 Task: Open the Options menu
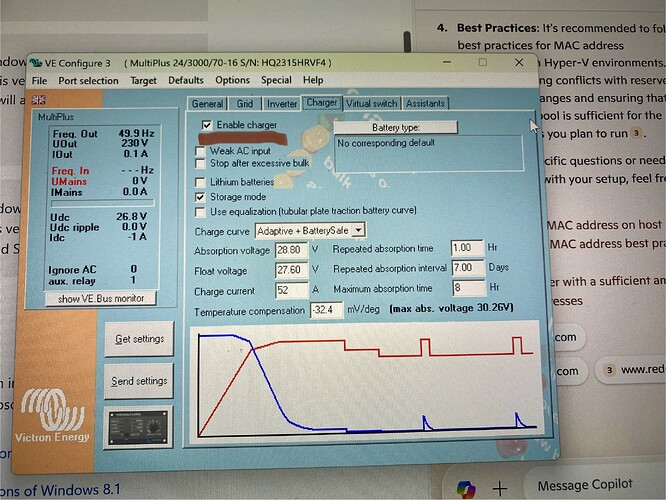pos(232,80)
